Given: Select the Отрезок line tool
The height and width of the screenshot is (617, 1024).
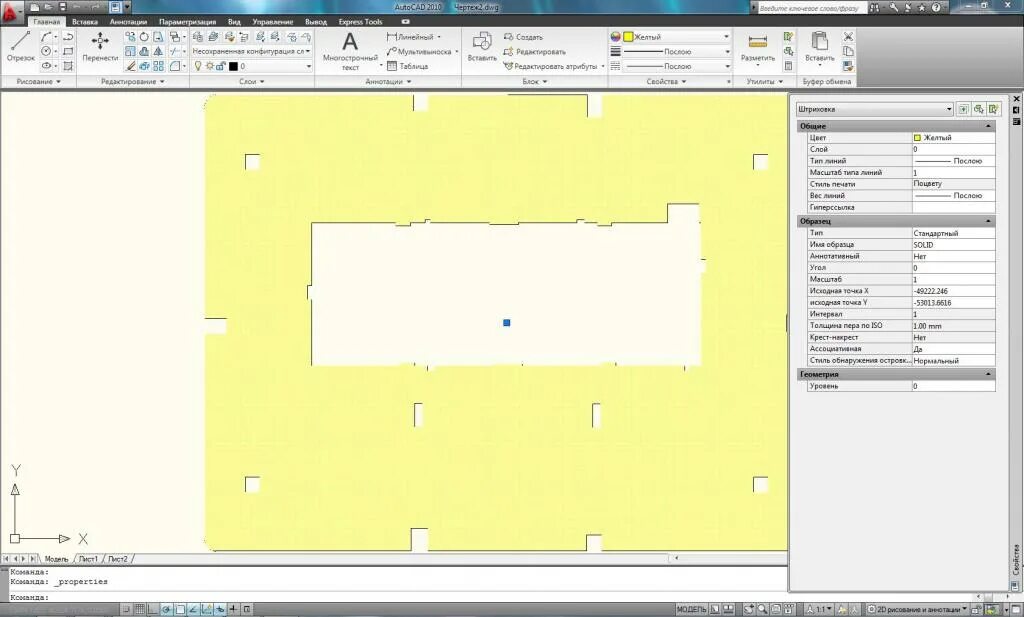Looking at the screenshot, I should (20, 47).
